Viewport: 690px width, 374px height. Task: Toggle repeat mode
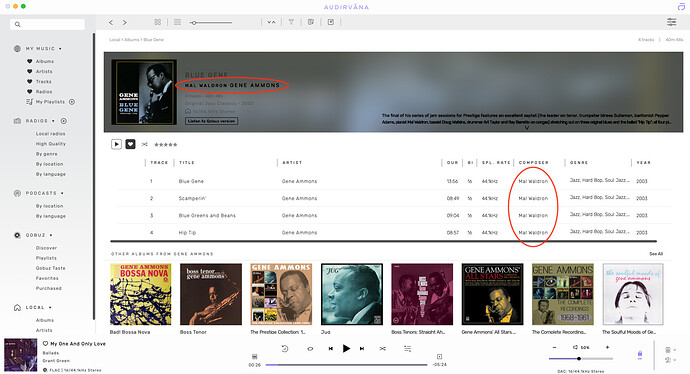pyautogui.click(x=310, y=348)
